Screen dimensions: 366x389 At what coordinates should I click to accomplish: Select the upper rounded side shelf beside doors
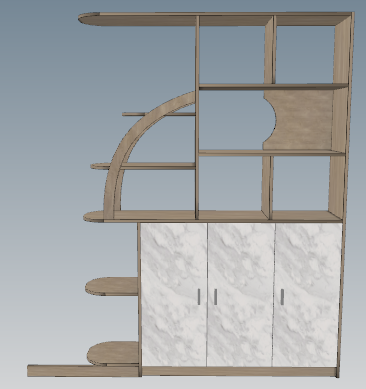click(112, 286)
